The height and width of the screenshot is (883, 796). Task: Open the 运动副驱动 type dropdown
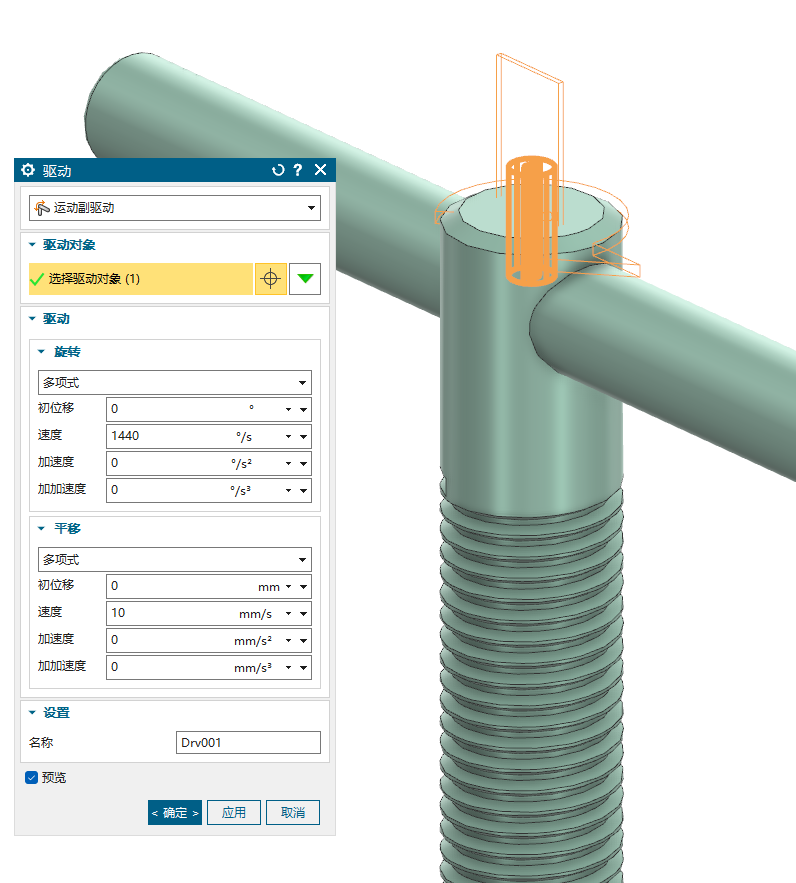click(175, 208)
